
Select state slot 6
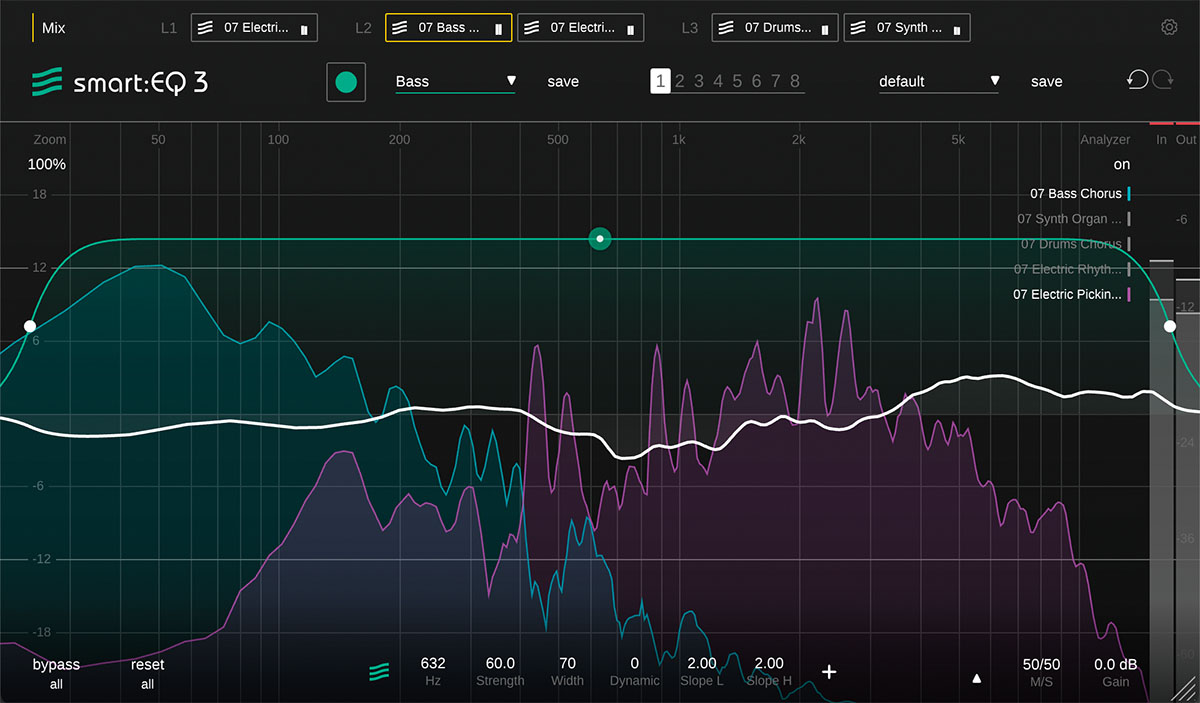pyautogui.click(x=757, y=82)
